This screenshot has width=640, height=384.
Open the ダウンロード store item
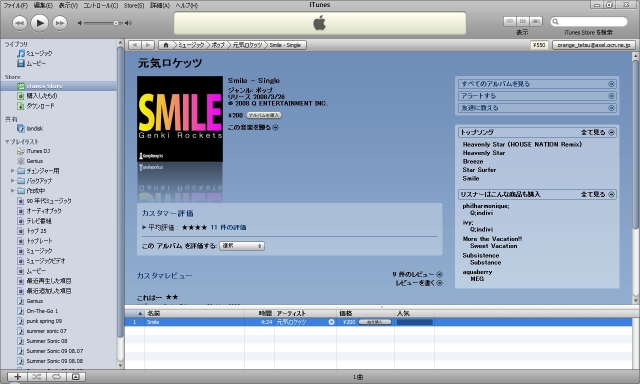pyautogui.click(x=40, y=106)
